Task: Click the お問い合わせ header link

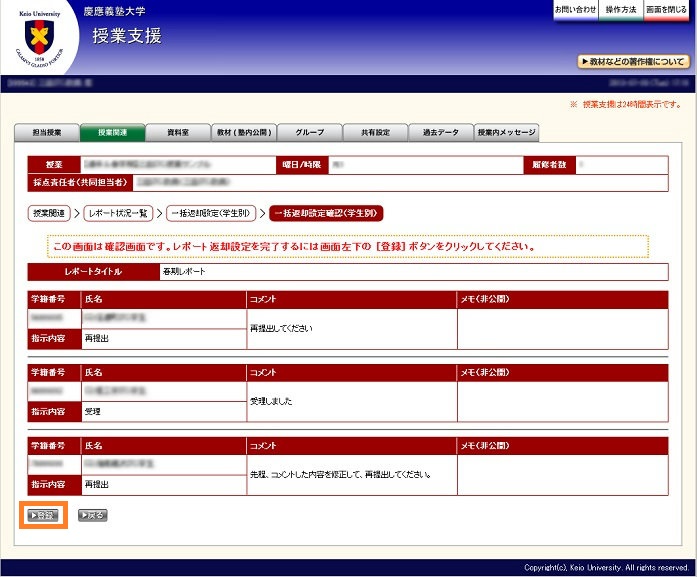Action: click(x=576, y=10)
